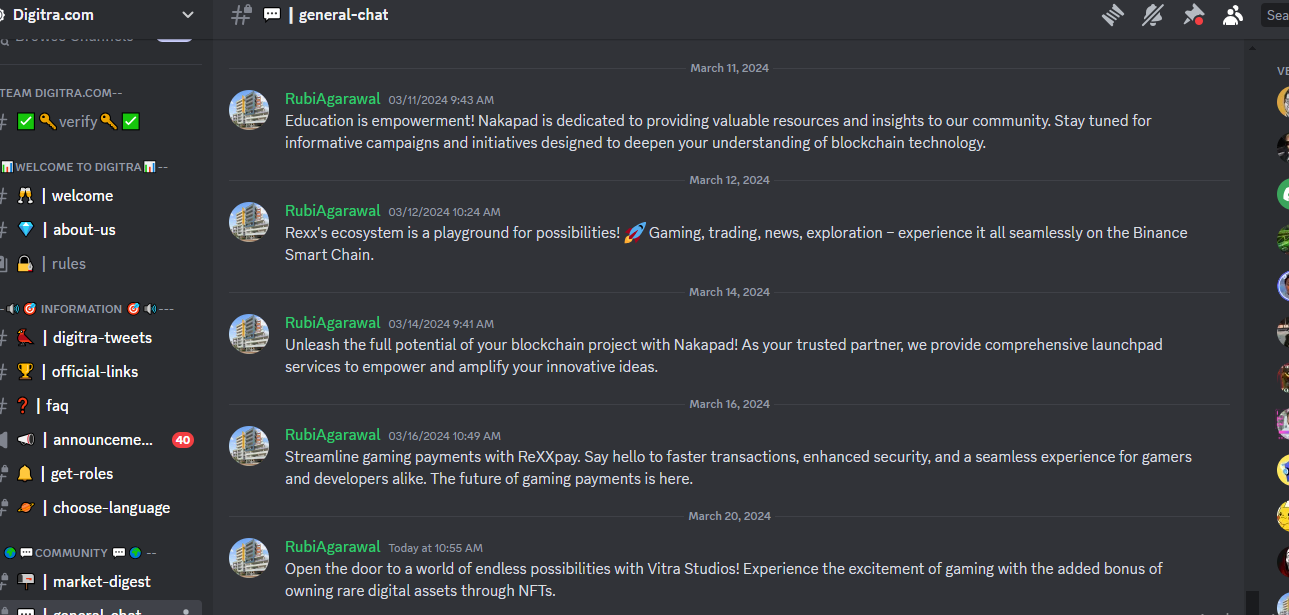The image size is (1289, 615).
Task: Toggle notification settings bell icon
Action: point(1153,15)
